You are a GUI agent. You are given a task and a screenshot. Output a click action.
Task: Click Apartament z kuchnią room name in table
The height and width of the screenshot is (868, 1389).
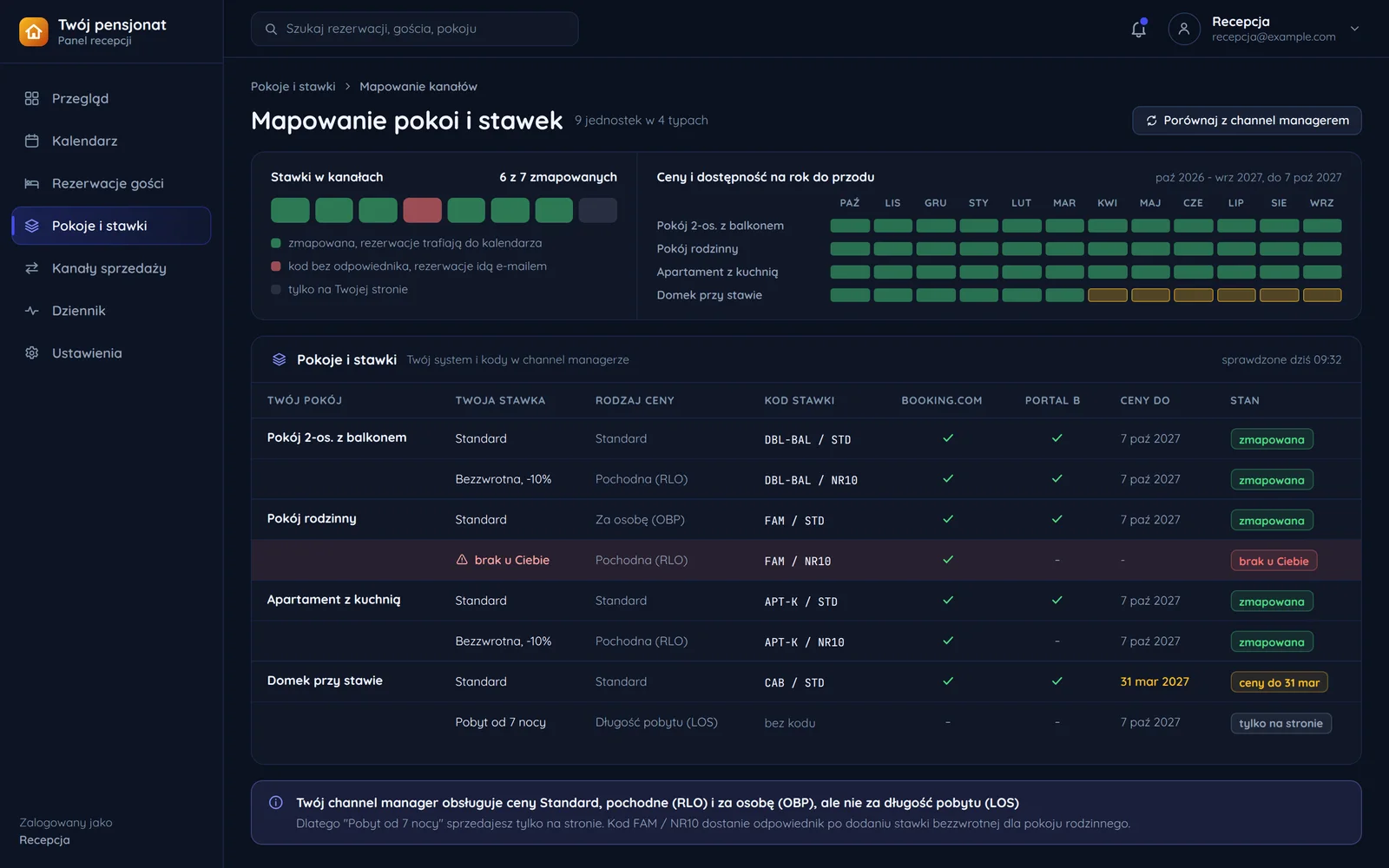[333, 600]
